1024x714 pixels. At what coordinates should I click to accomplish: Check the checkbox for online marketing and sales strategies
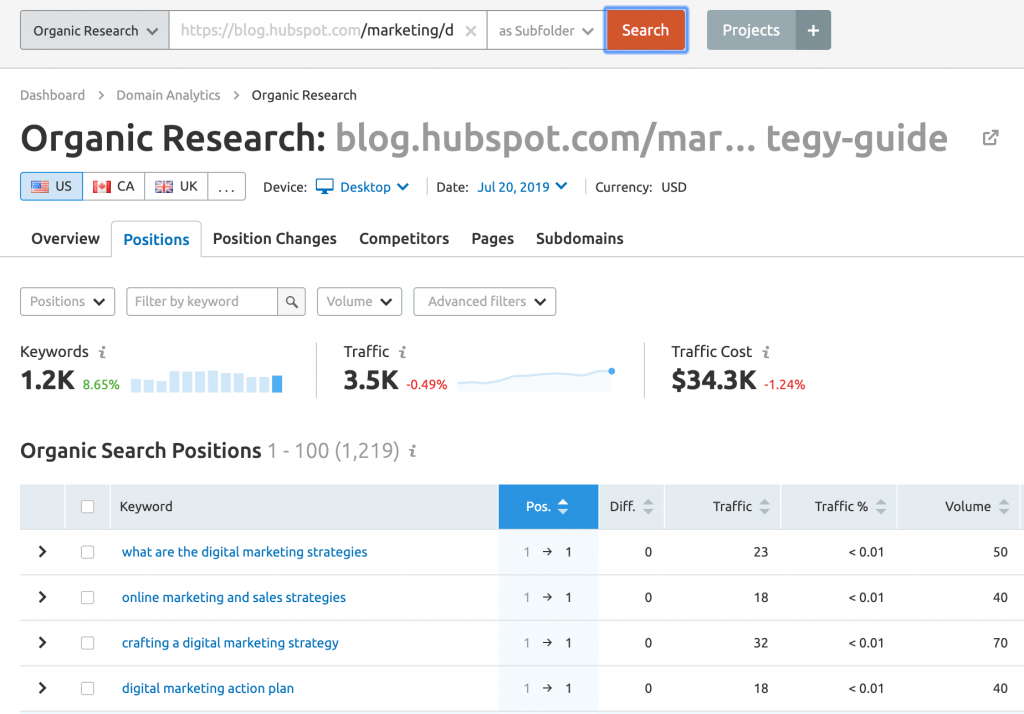click(87, 597)
